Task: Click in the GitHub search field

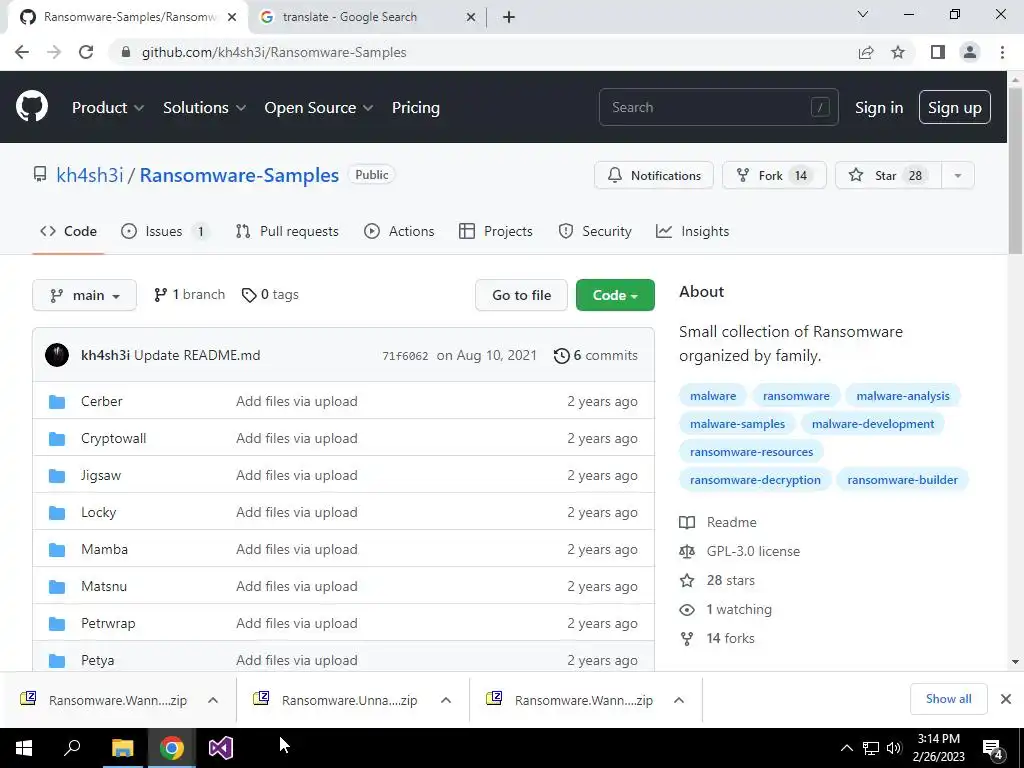Action: click(x=718, y=107)
